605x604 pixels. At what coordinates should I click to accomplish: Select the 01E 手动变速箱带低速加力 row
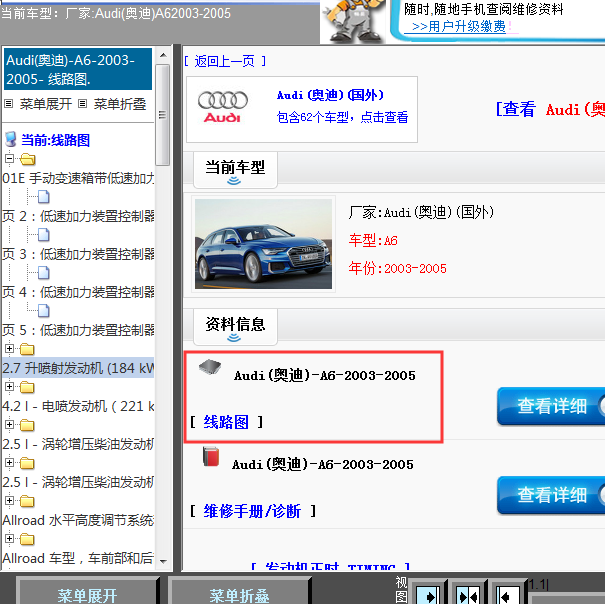pos(78,178)
